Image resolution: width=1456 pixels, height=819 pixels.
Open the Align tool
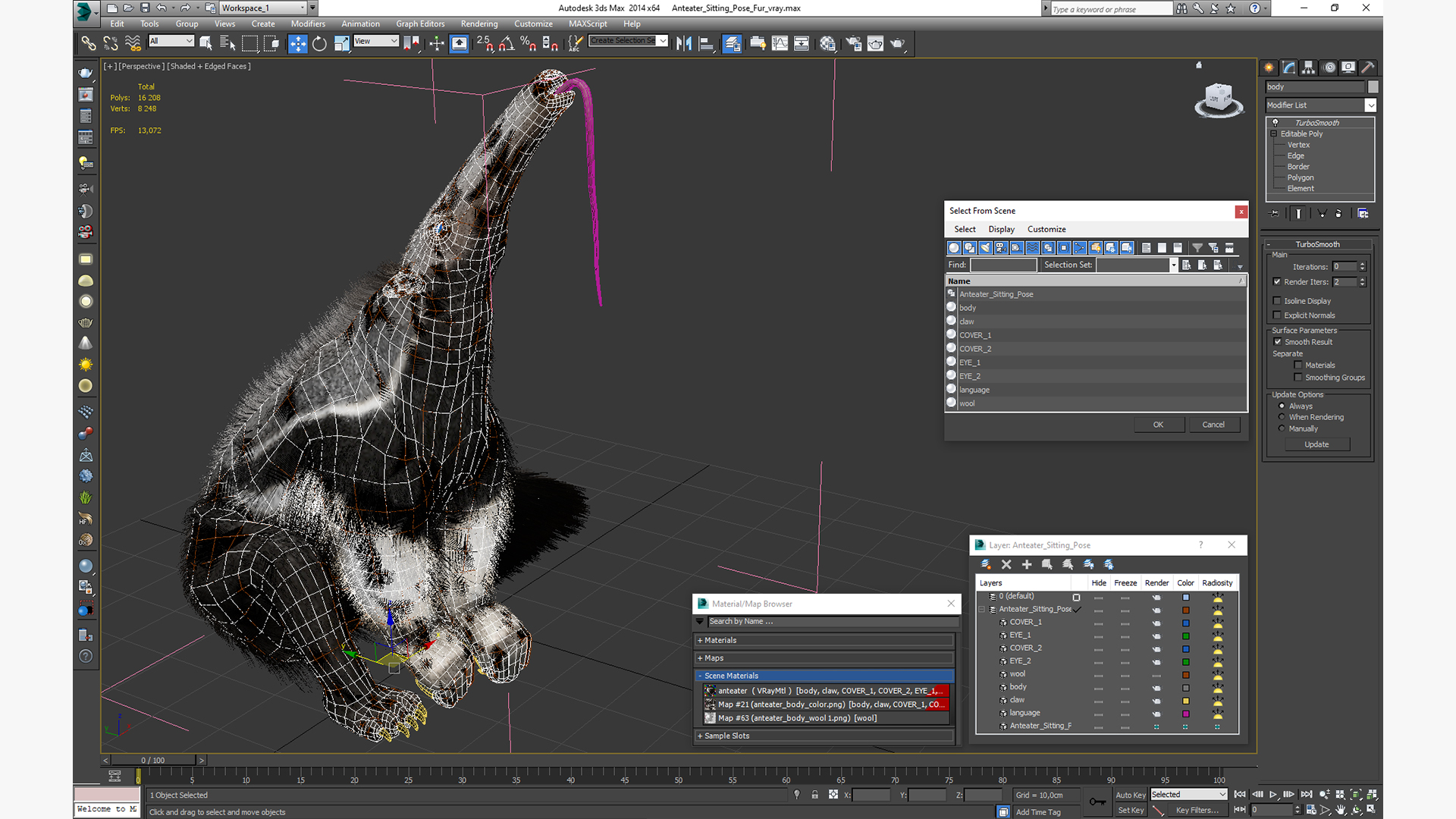[706, 43]
